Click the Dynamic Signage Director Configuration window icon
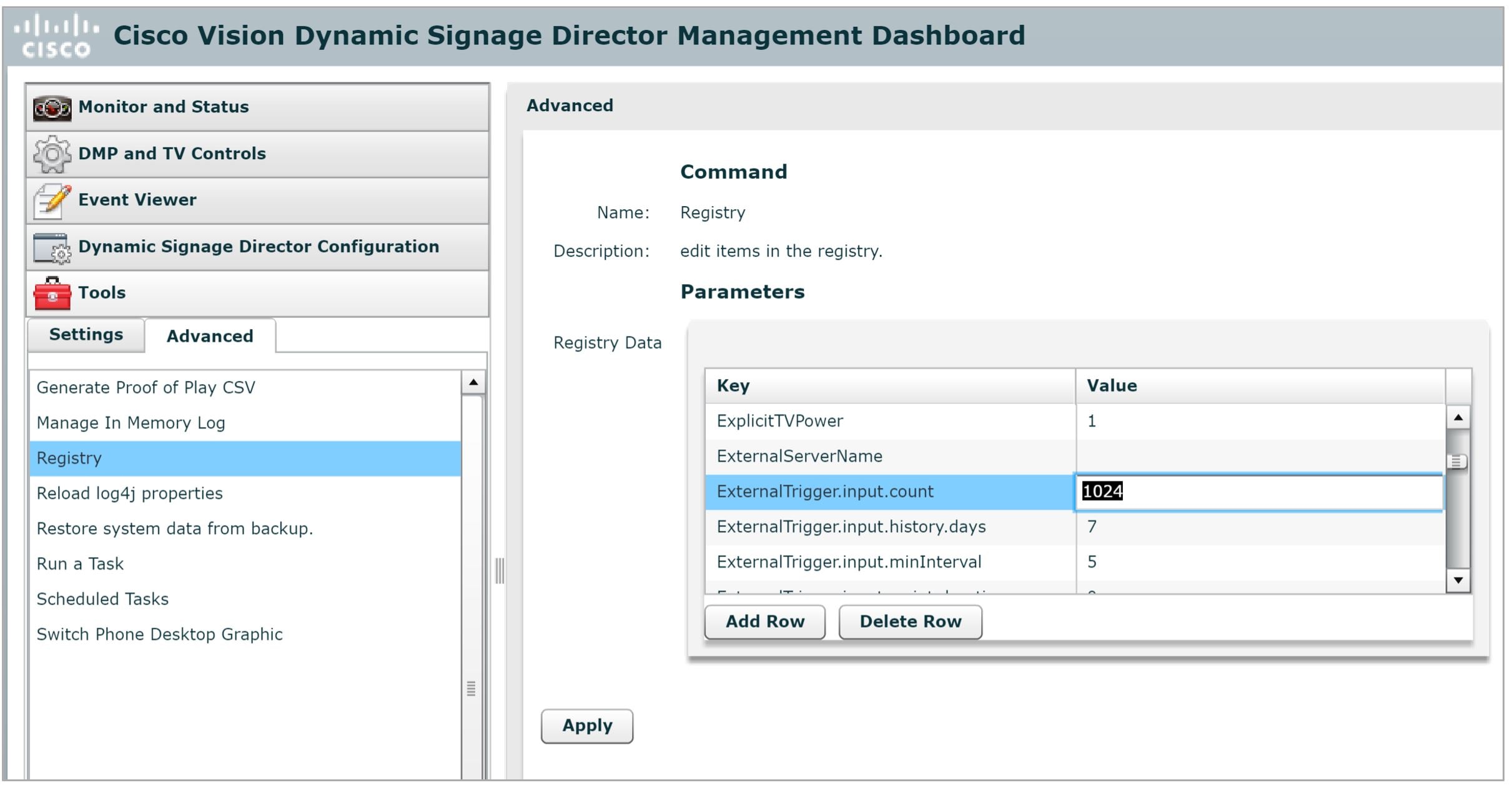 [52, 248]
